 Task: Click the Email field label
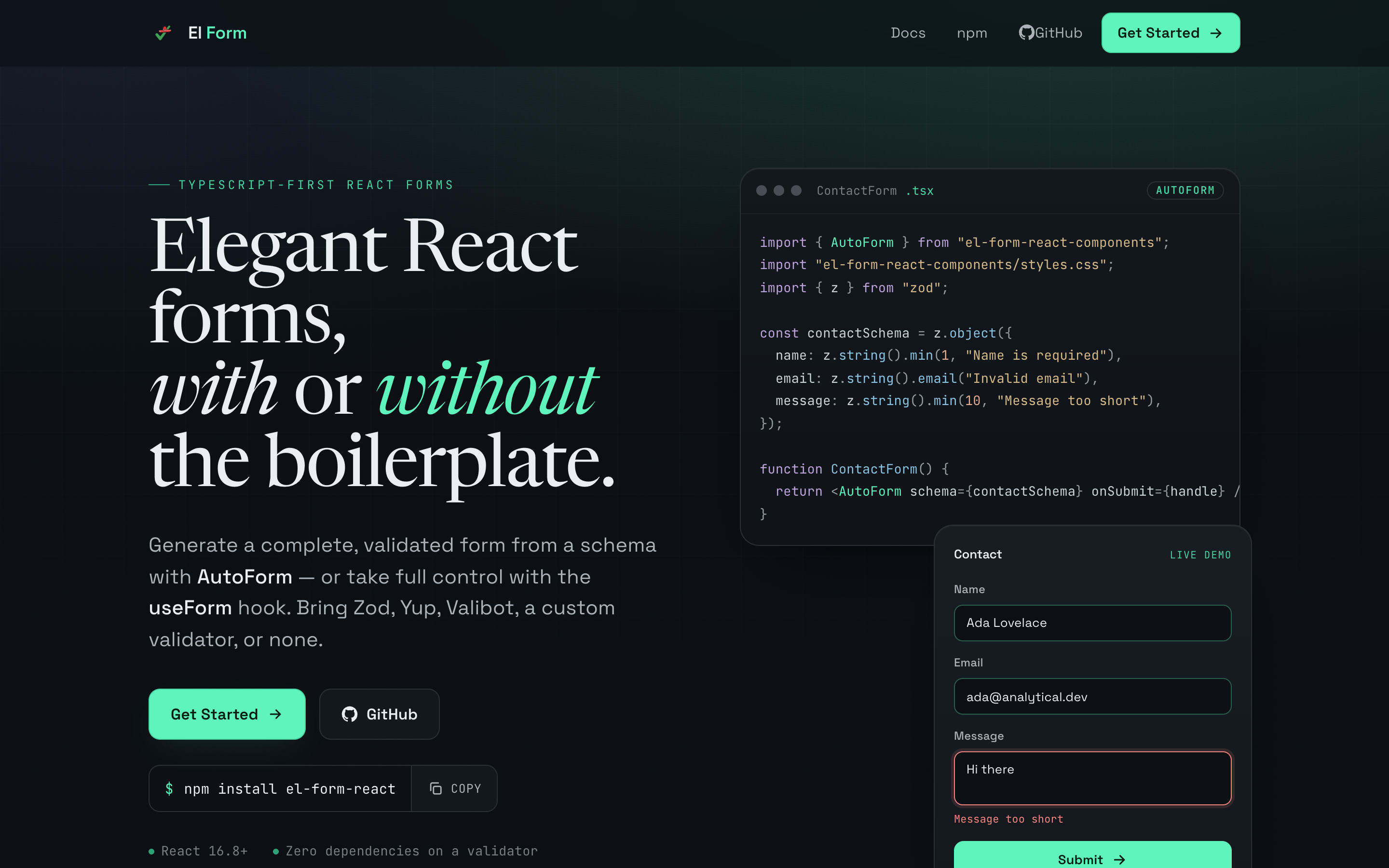[968, 663]
